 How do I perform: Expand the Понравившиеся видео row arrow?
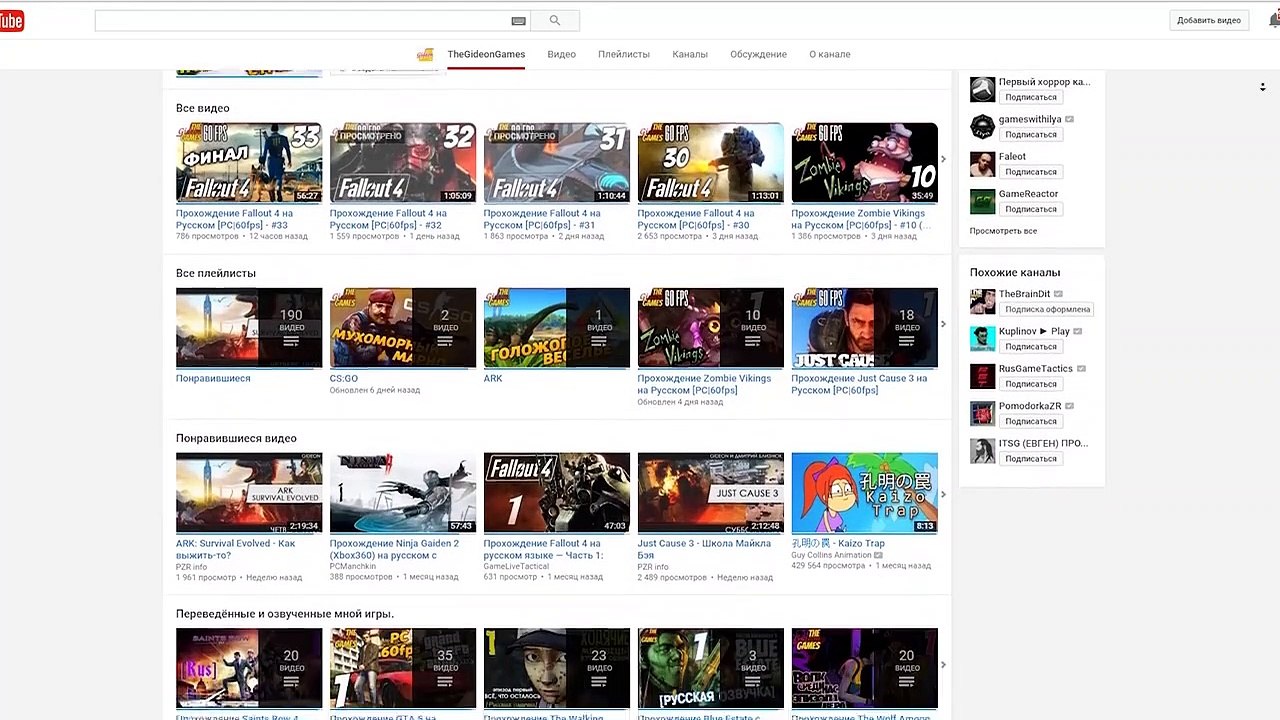tap(943, 494)
